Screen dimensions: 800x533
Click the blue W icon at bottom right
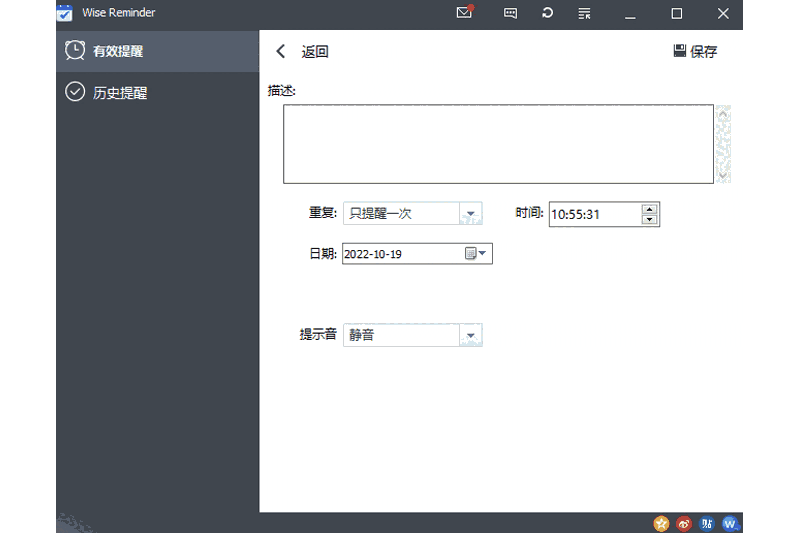730,523
